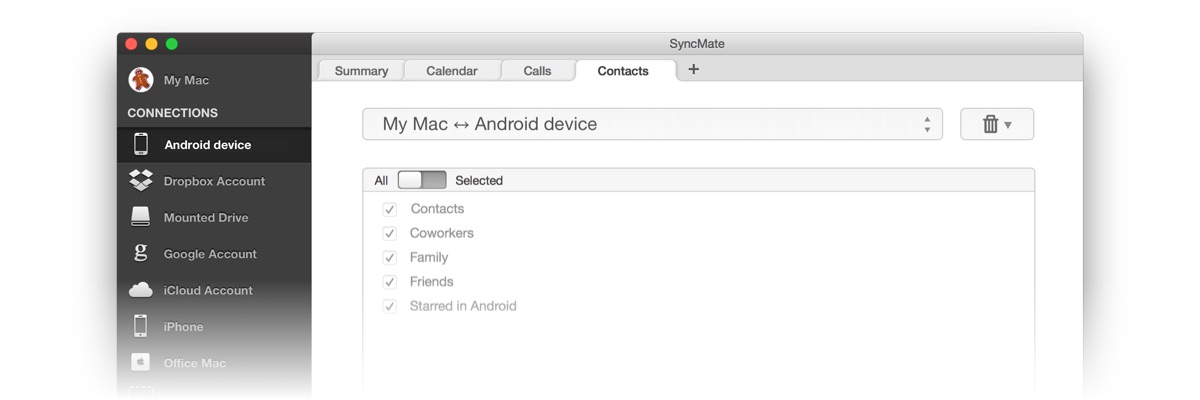This screenshot has width=1200, height=400.
Task: Open the My Mac ↔ Android device dropdown
Action: pyautogui.click(x=652, y=124)
